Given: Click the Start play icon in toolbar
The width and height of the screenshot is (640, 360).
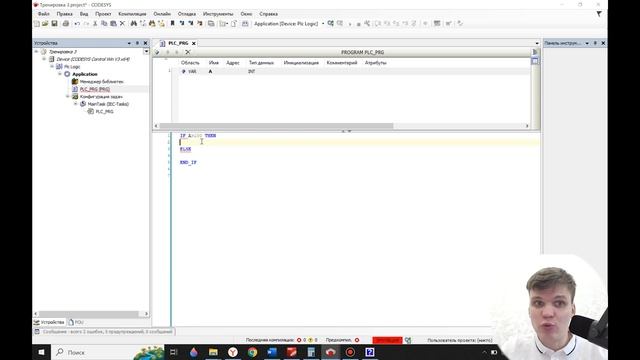Looking at the screenshot, I should (x=350, y=24).
